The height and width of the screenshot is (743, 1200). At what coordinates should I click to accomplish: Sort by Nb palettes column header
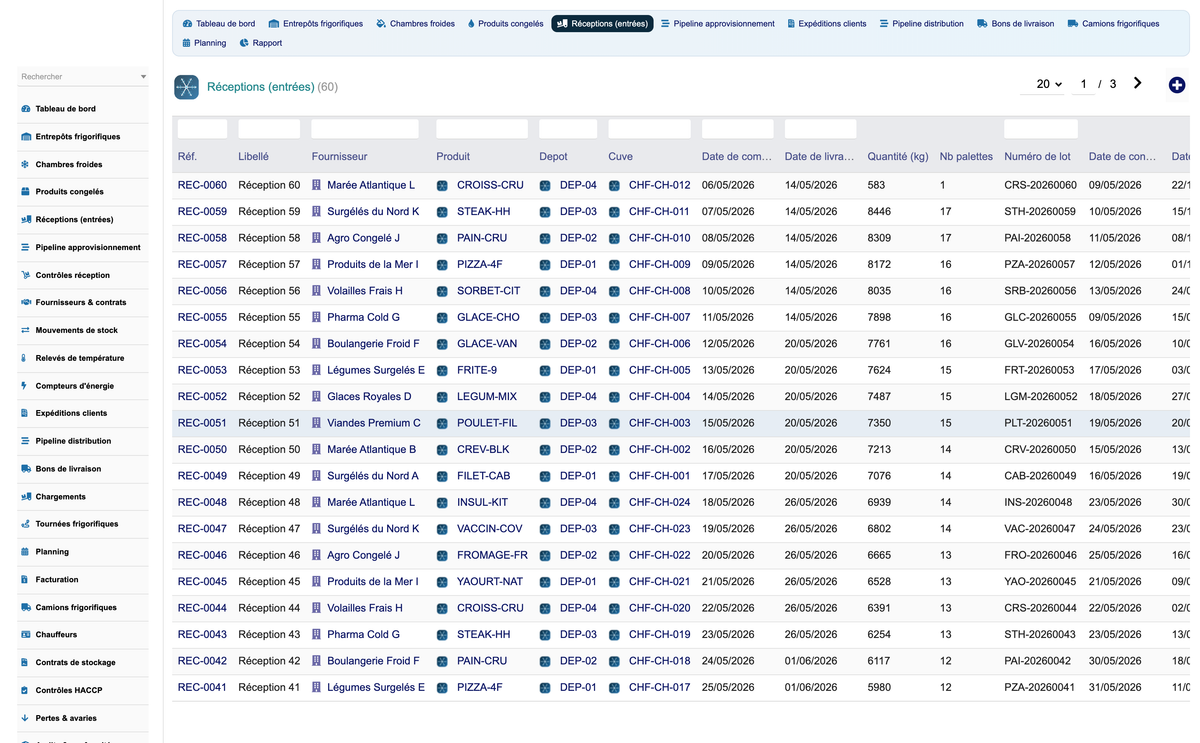coord(966,157)
